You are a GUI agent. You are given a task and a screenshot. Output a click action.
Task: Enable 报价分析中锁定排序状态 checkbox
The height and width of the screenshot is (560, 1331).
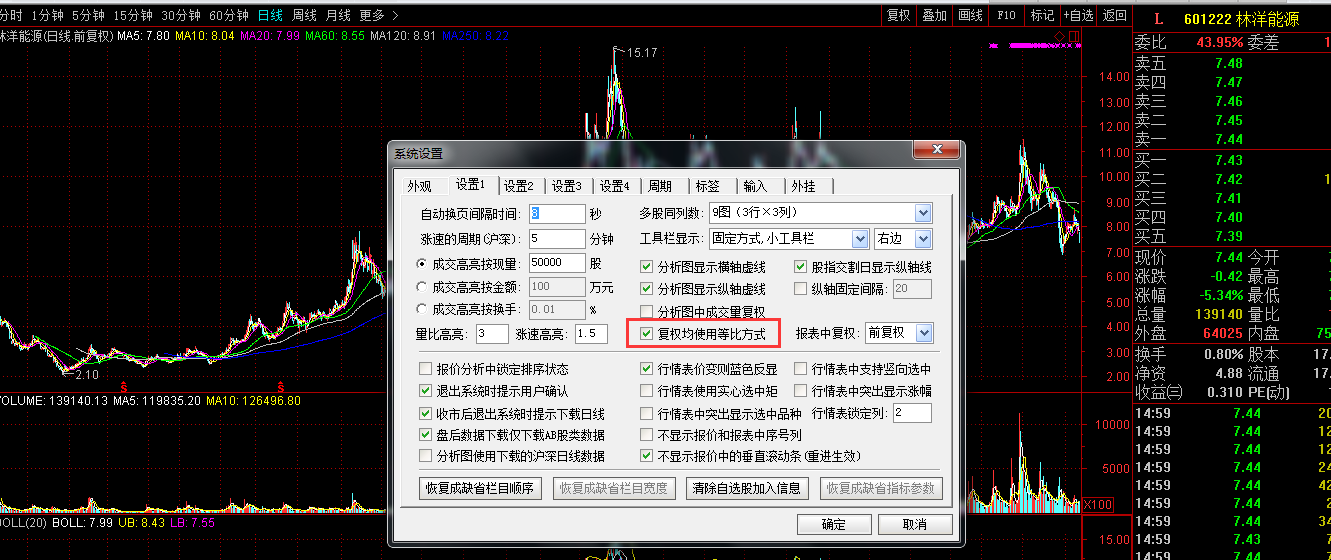click(427, 369)
